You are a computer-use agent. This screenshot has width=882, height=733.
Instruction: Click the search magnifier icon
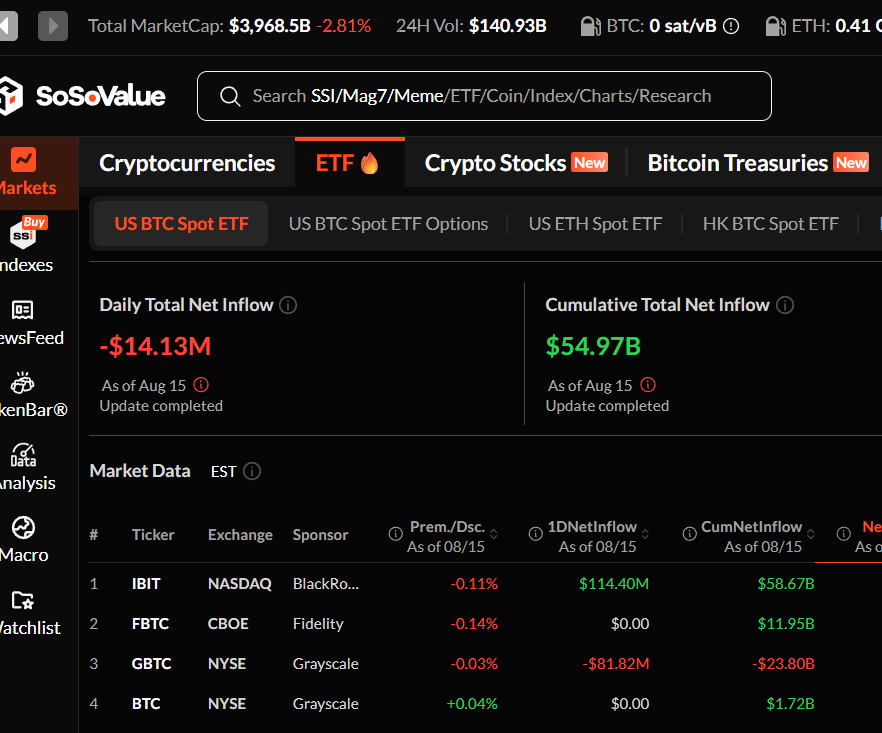[x=230, y=96]
